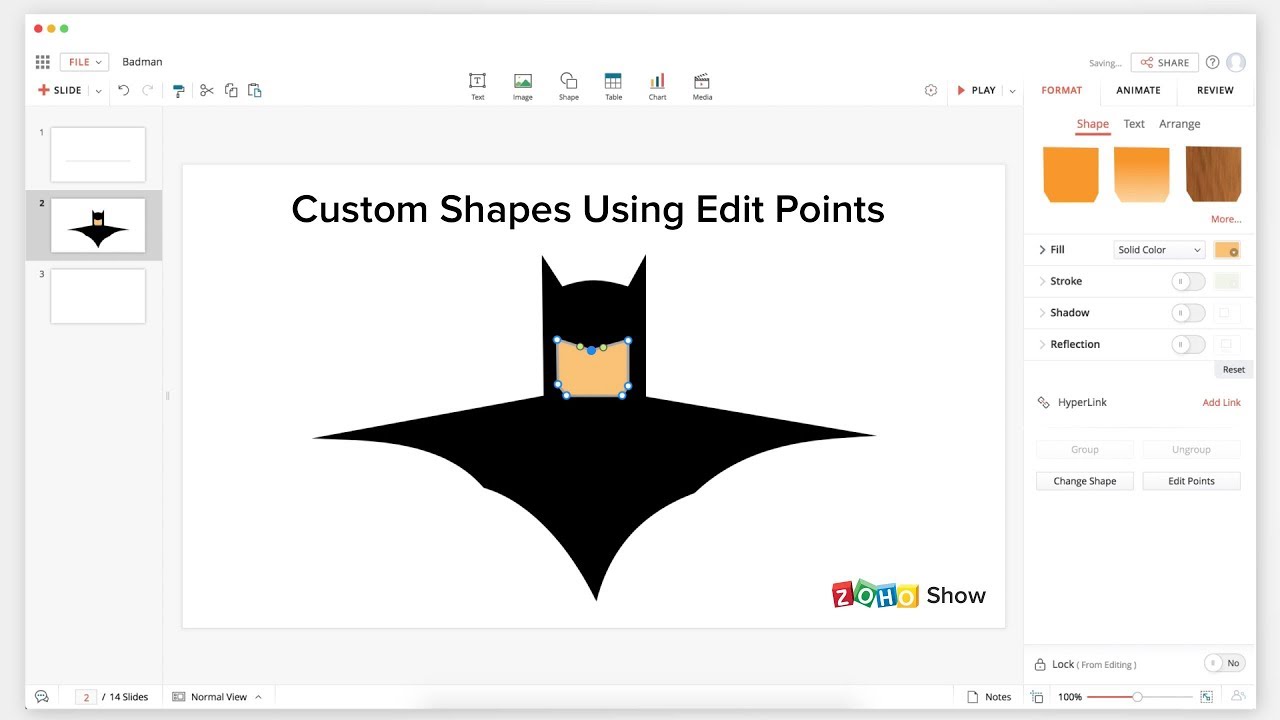Image resolution: width=1280 pixels, height=720 pixels.
Task: Click the Edit Points button
Action: click(1192, 481)
